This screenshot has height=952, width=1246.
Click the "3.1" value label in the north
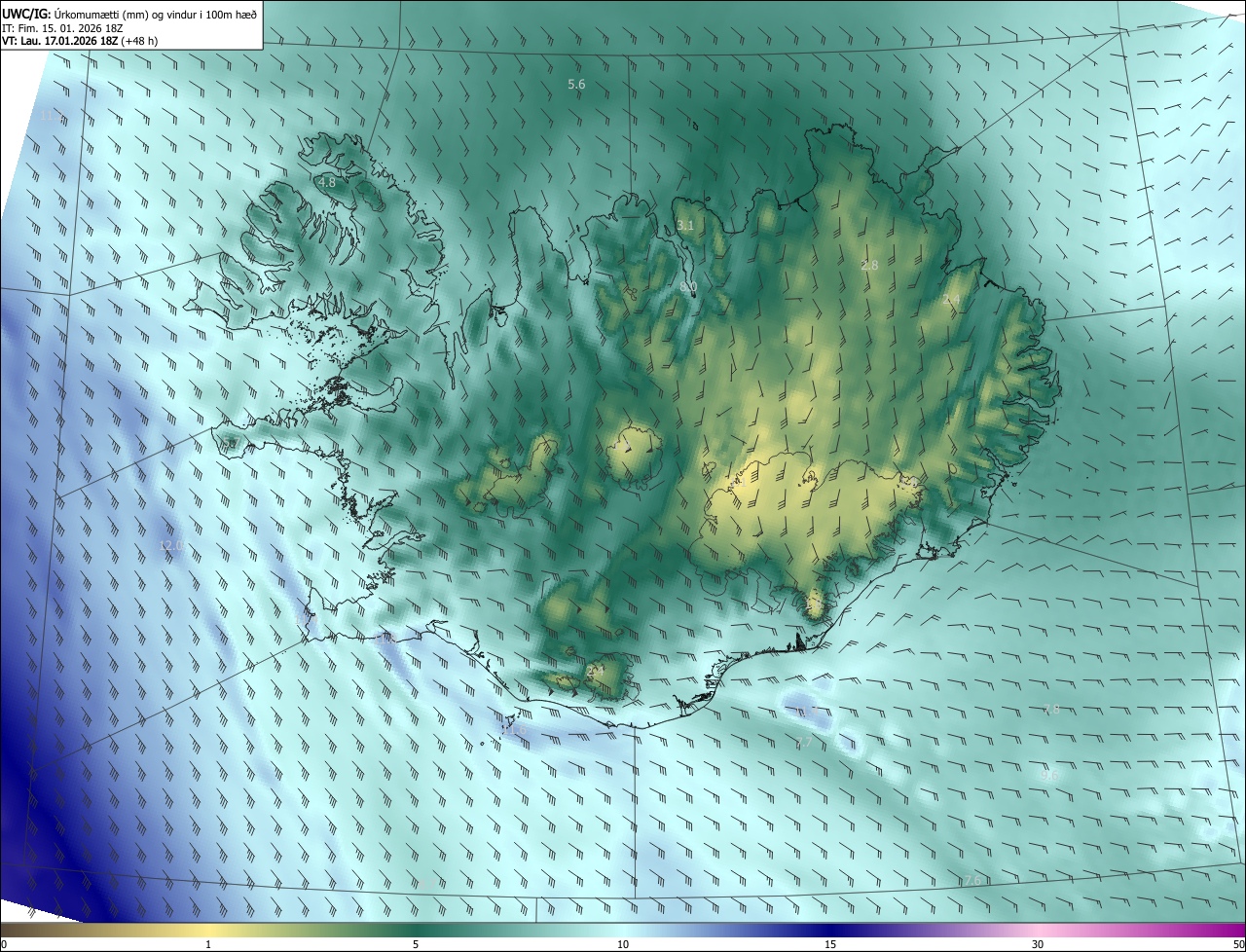(x=685, y=225)
